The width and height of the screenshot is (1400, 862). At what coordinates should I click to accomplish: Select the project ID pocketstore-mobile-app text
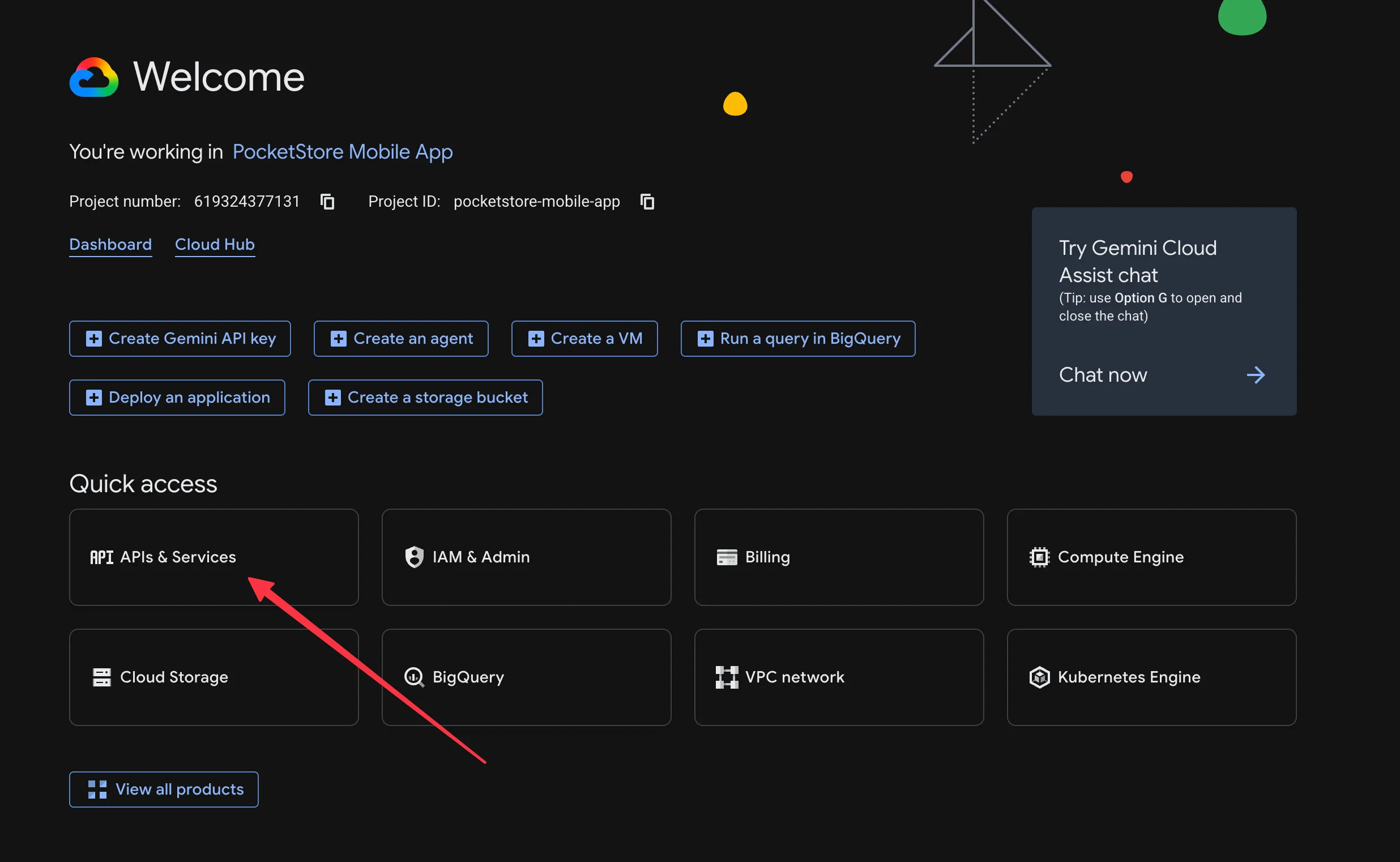pyautogui.click(x=536, y=202)
